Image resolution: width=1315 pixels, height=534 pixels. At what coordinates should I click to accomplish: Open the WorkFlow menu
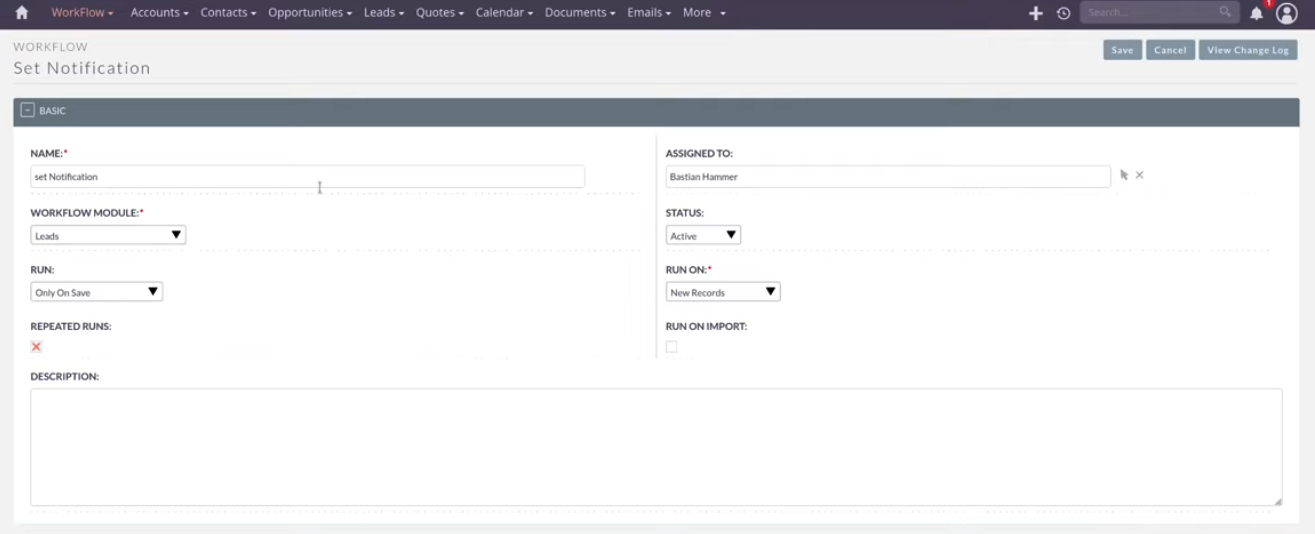click(x=82, y=13)
